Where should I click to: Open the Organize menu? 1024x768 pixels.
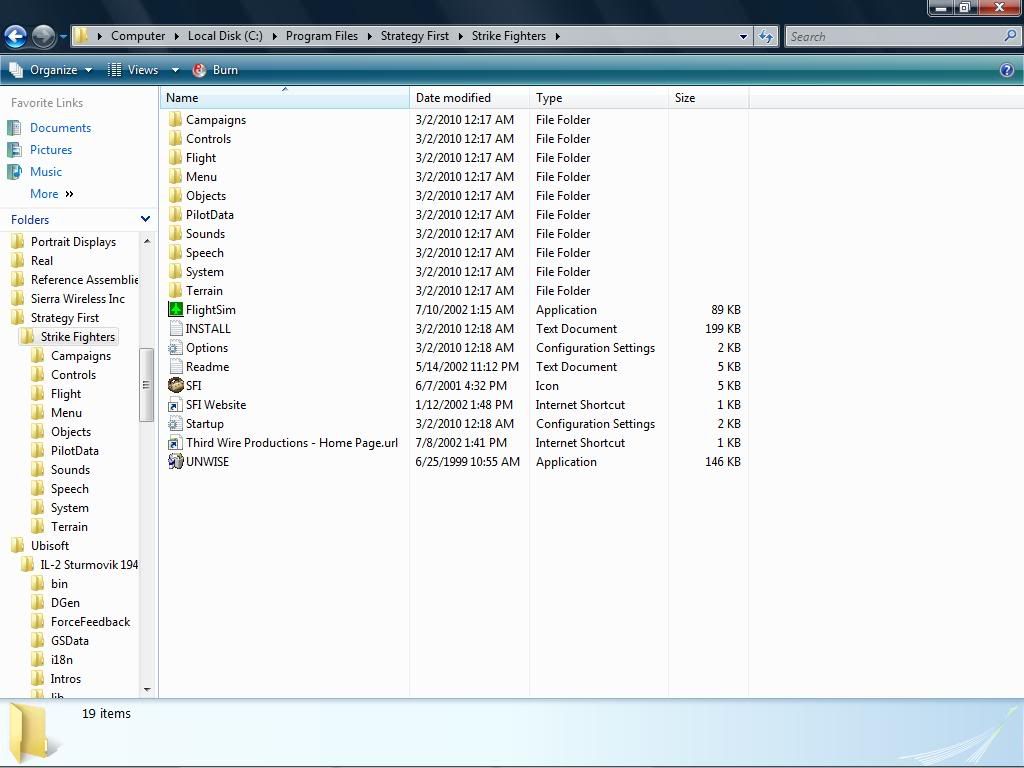50,70
